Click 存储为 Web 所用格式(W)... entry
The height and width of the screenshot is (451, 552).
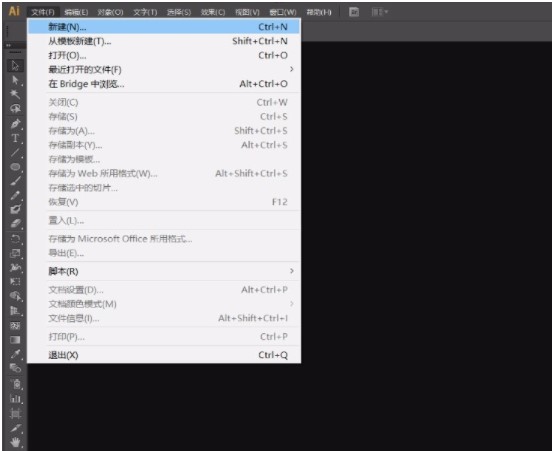[x=164, y=173]
